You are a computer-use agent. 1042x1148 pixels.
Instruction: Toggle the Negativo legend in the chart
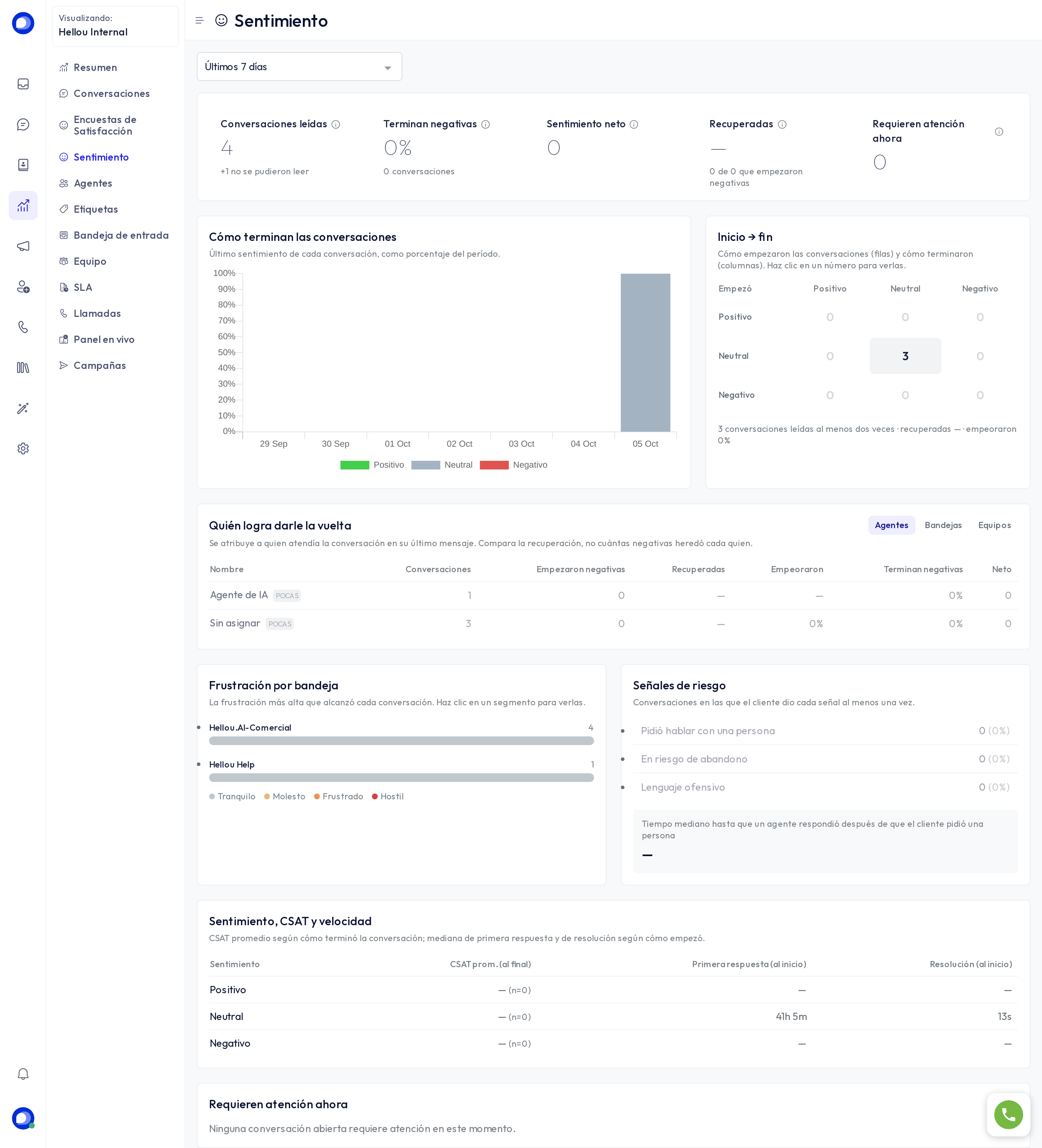coord(513,465)
